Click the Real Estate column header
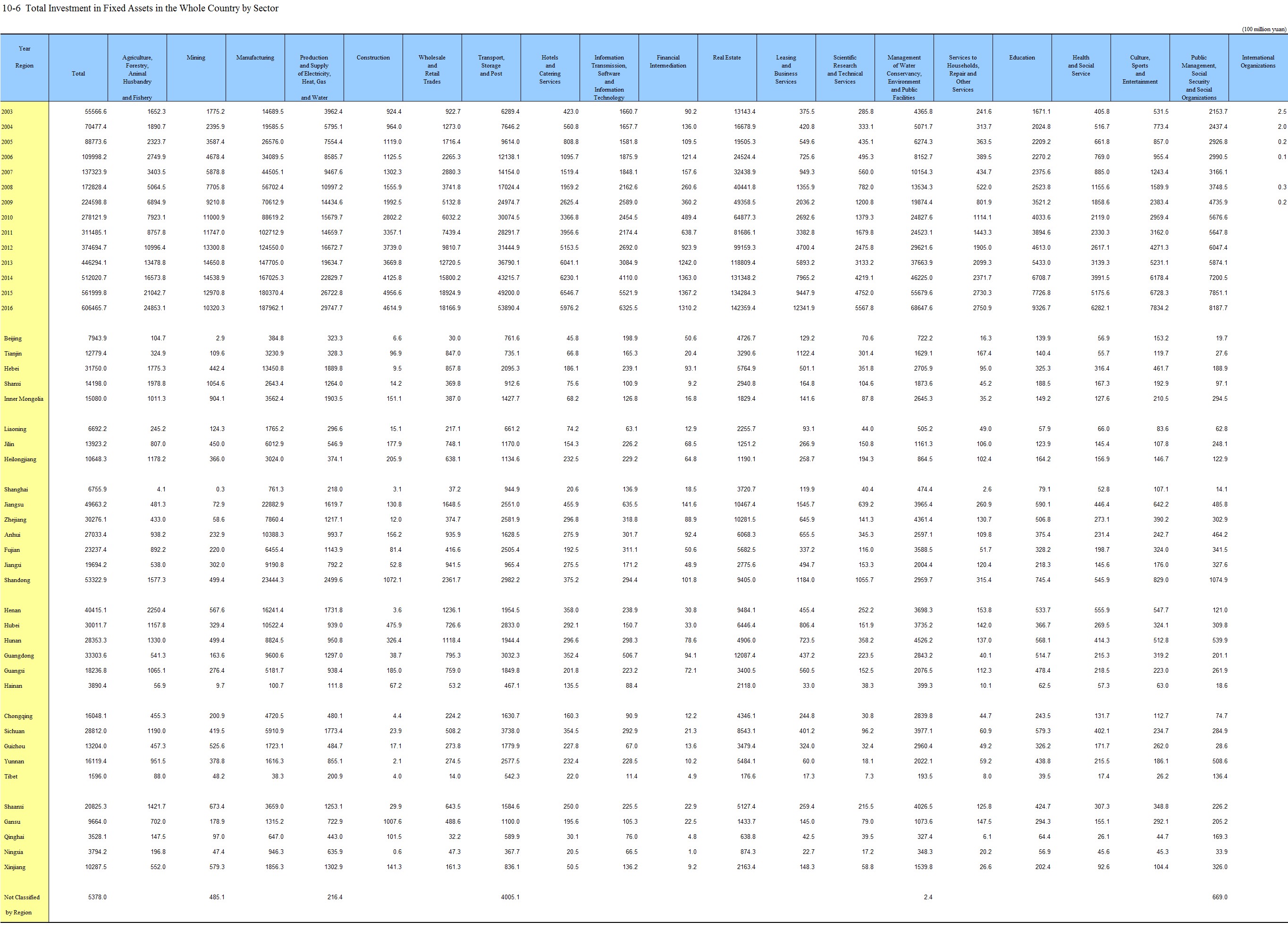The height and width of the screenshot is (938, 1288). coord(726,58)
